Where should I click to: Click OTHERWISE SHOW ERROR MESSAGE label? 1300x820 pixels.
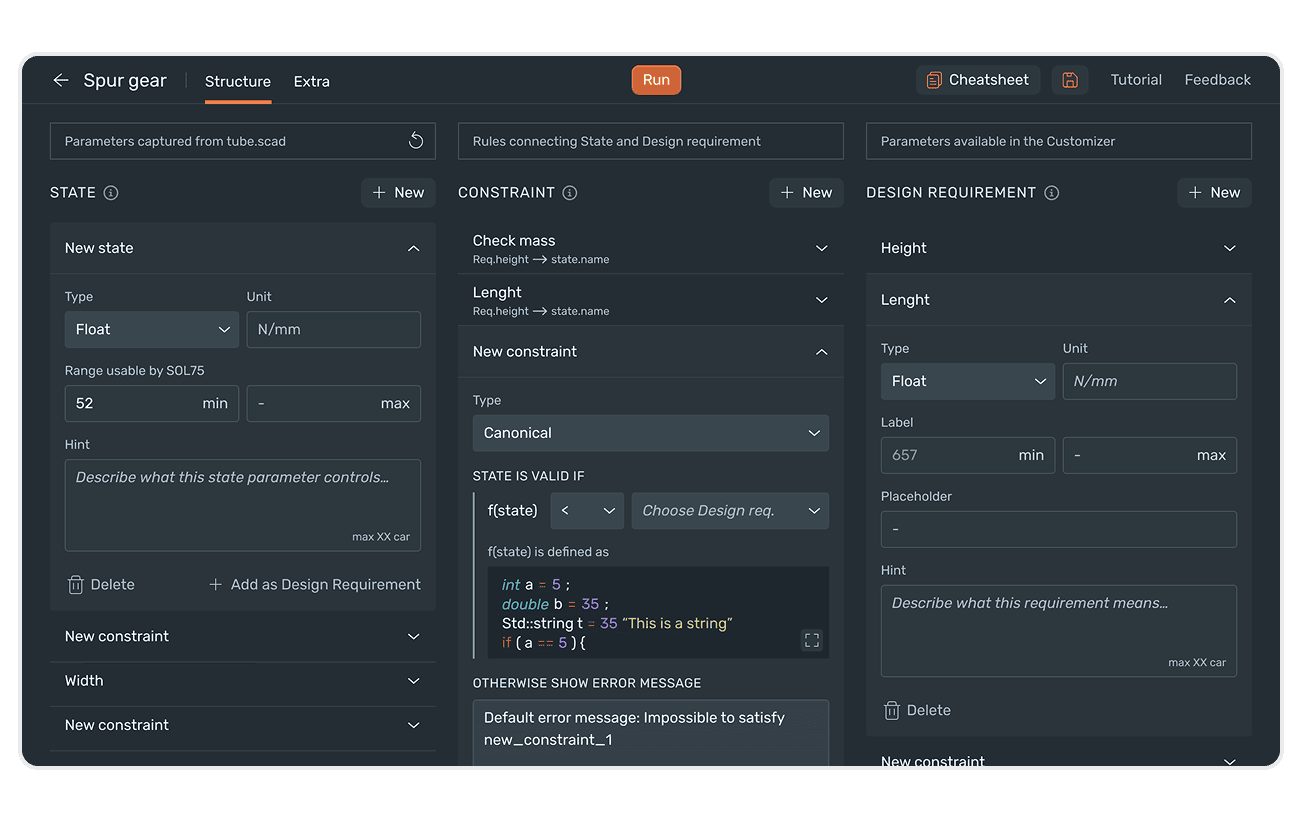click(x=587, y=684)
